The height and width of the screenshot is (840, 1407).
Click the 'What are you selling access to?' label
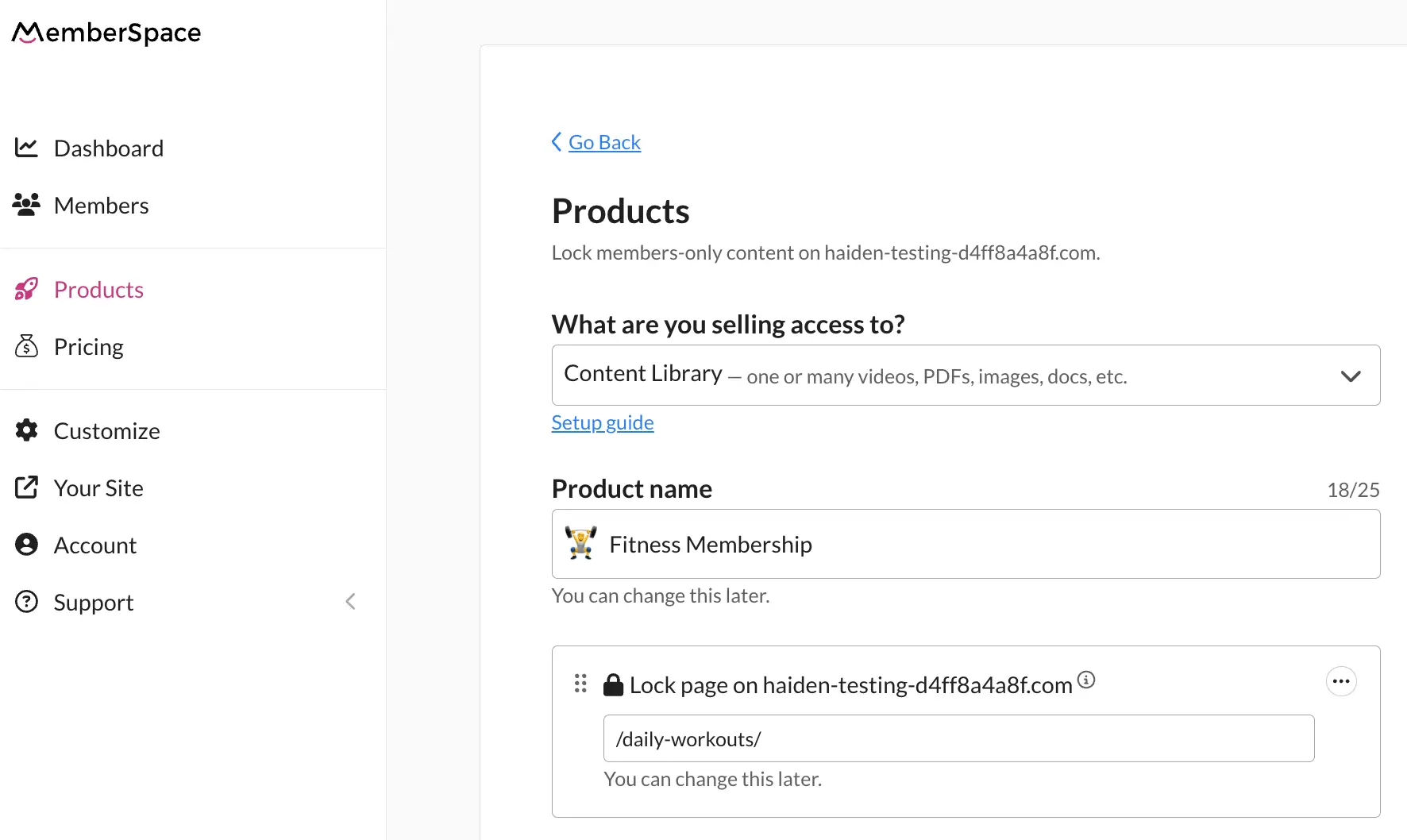click(x=728, y=325)
